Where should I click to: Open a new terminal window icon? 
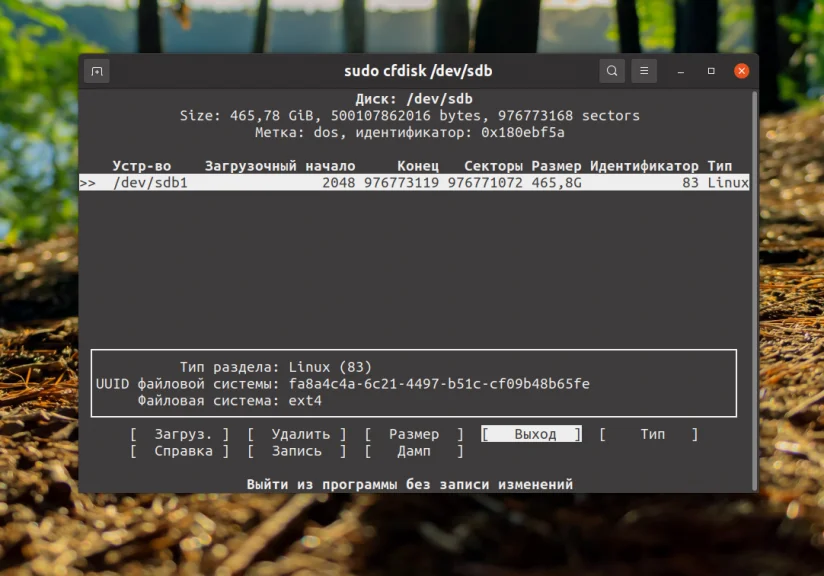pos(96,70)
